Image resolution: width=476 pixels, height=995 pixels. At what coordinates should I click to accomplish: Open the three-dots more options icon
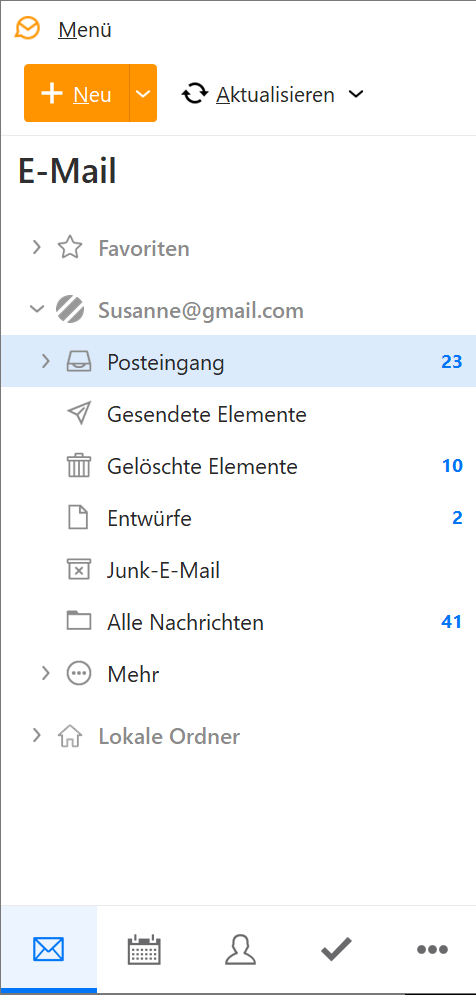point(432,950)
